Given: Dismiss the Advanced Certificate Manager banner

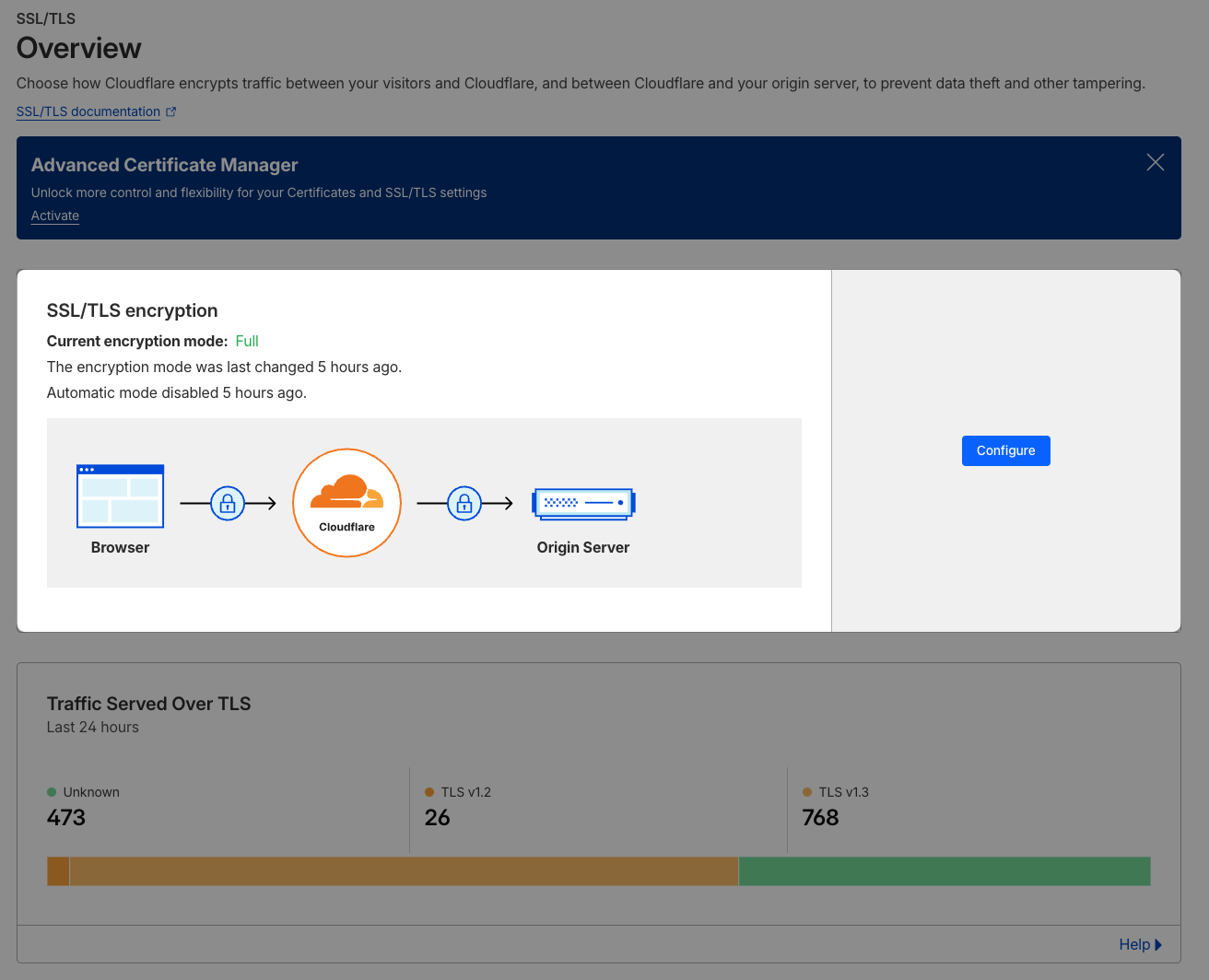Looking at the screenshot, I should tap(1155, 163).
